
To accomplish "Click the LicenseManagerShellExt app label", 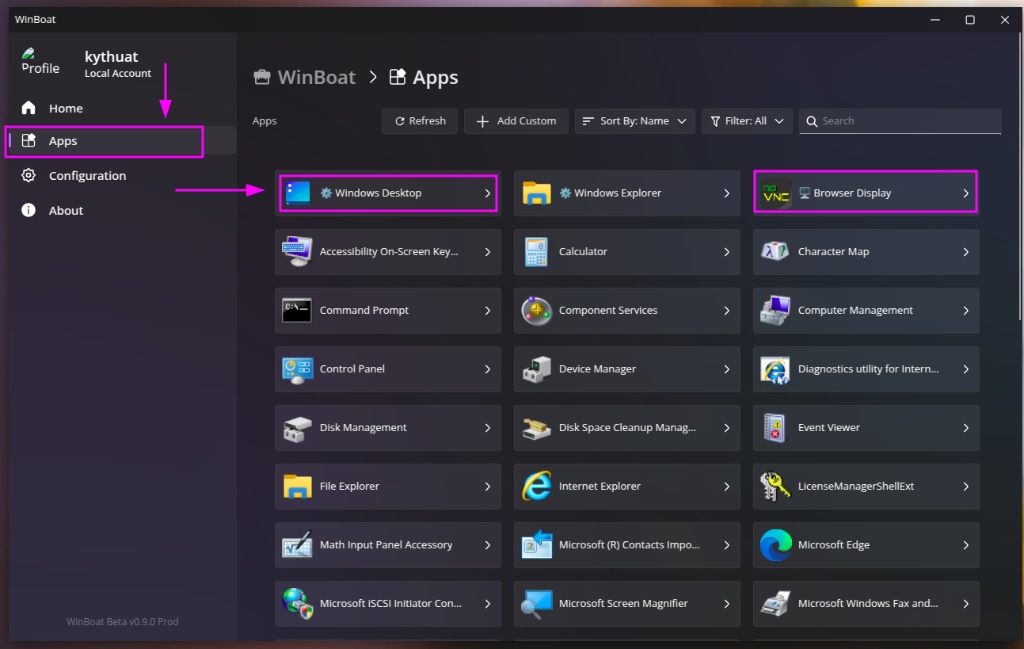I will [856, 486].
